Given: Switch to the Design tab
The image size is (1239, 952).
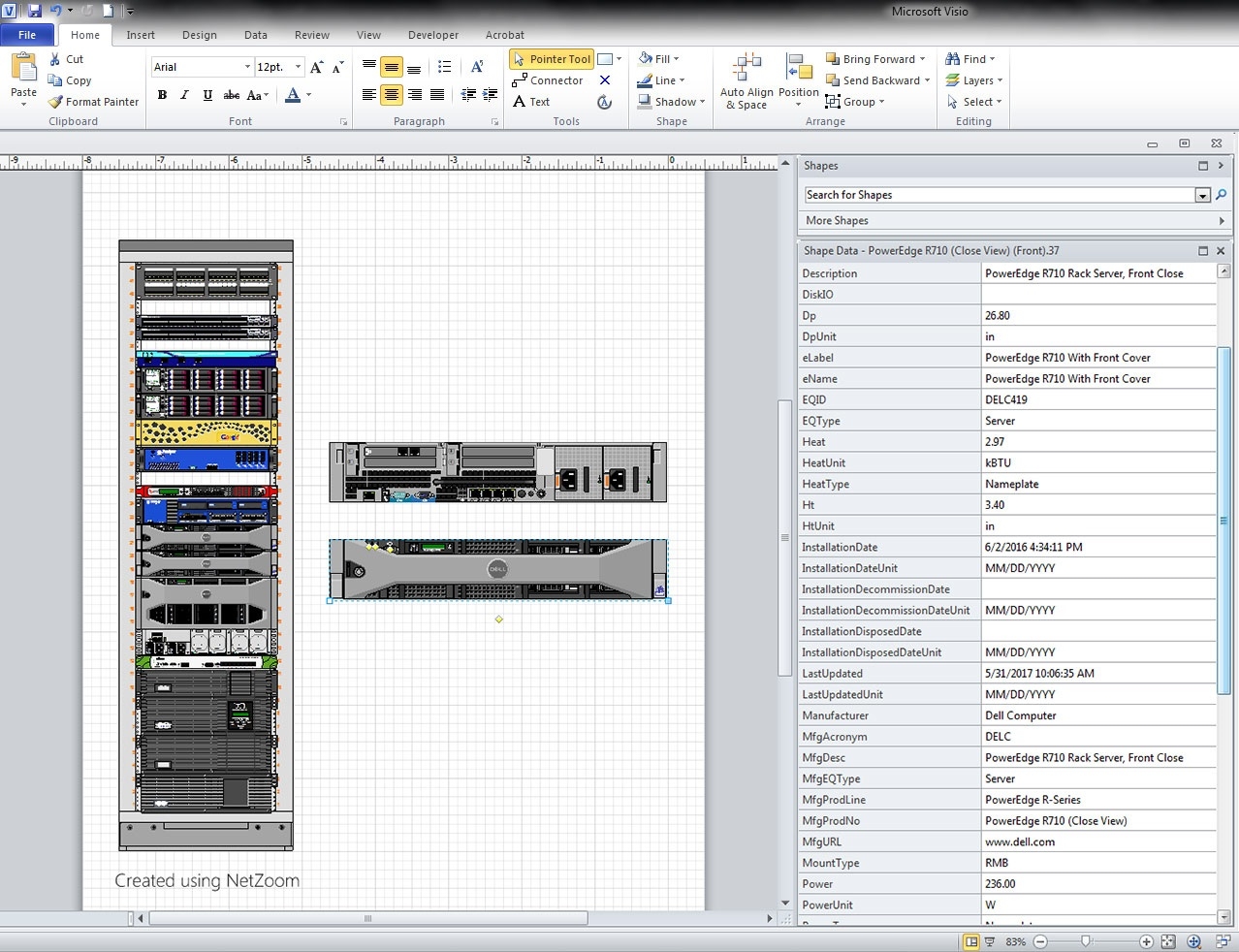Looking at the screenshot, I should click(199, 35).
